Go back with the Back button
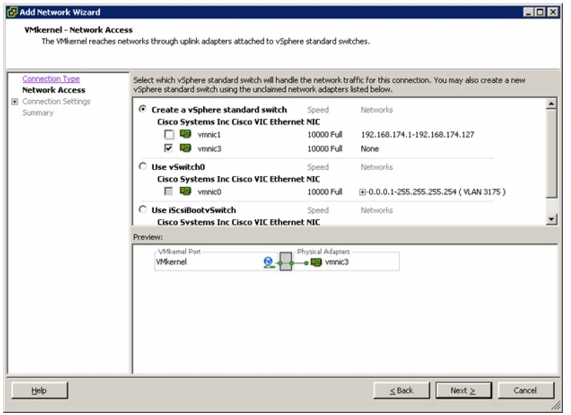 tap(402, 391)
